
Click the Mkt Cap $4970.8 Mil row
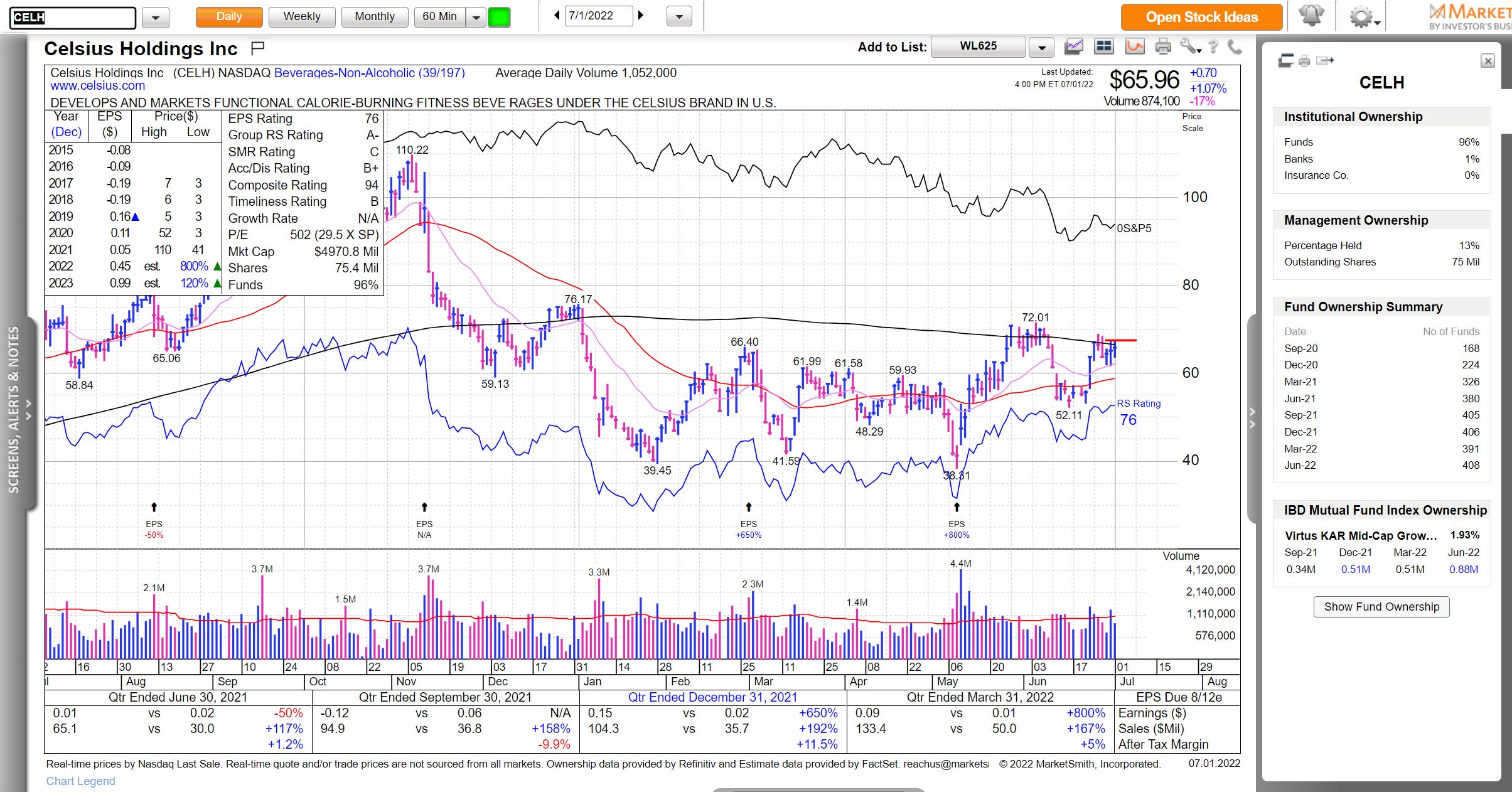point(303,252)
